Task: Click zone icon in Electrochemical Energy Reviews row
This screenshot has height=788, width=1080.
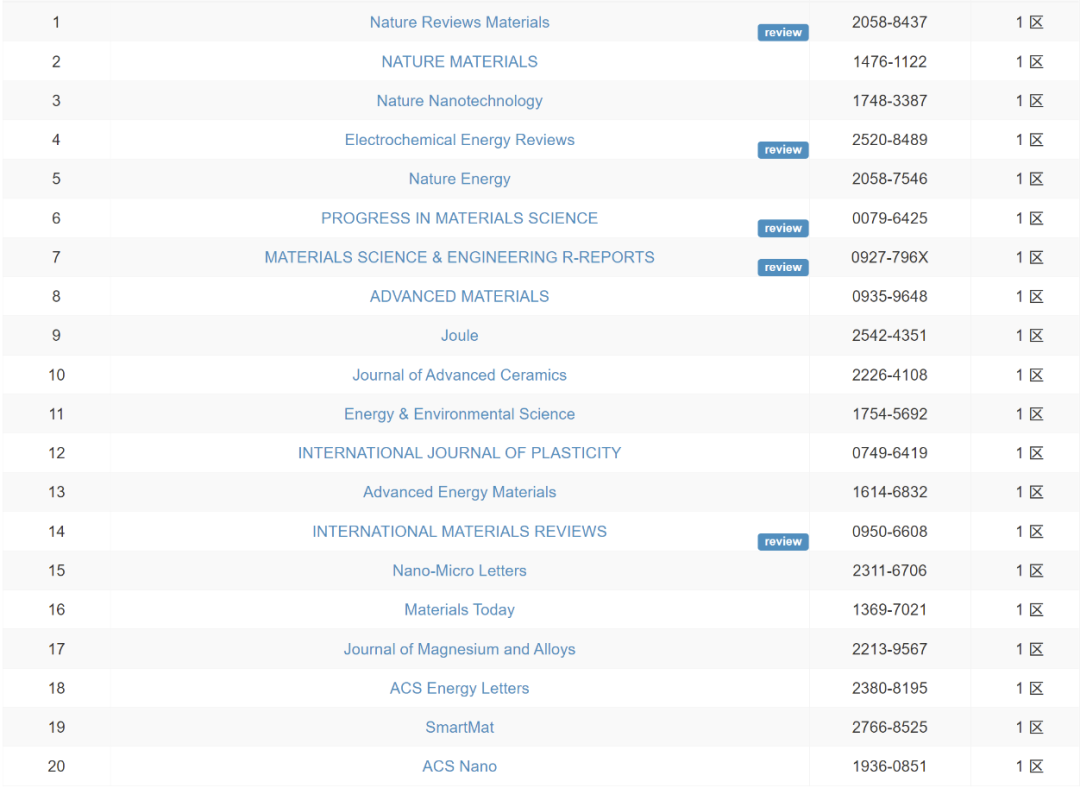Action: coord(1037,141)
